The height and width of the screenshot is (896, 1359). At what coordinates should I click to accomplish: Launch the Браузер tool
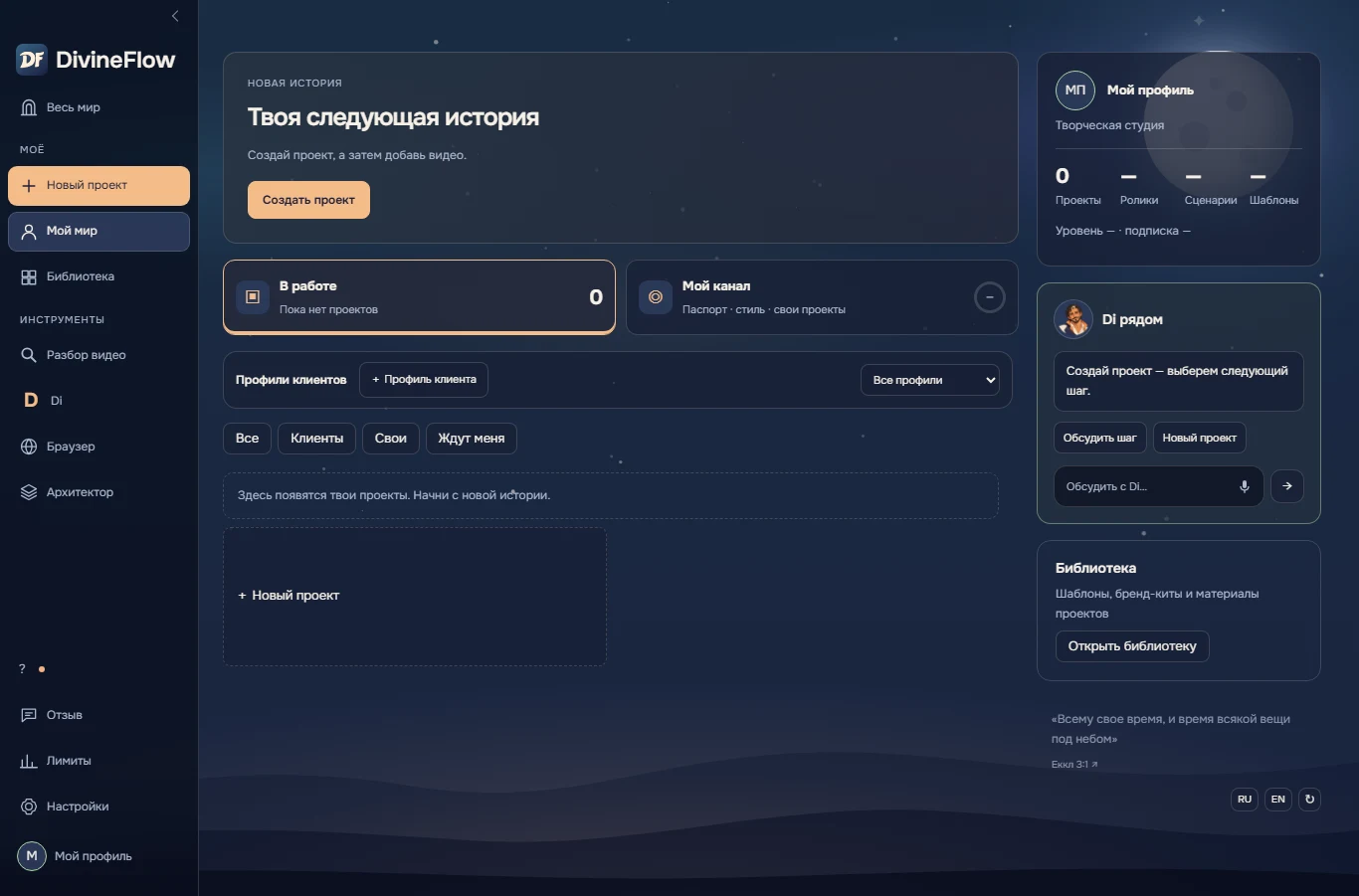pos(98,447)
